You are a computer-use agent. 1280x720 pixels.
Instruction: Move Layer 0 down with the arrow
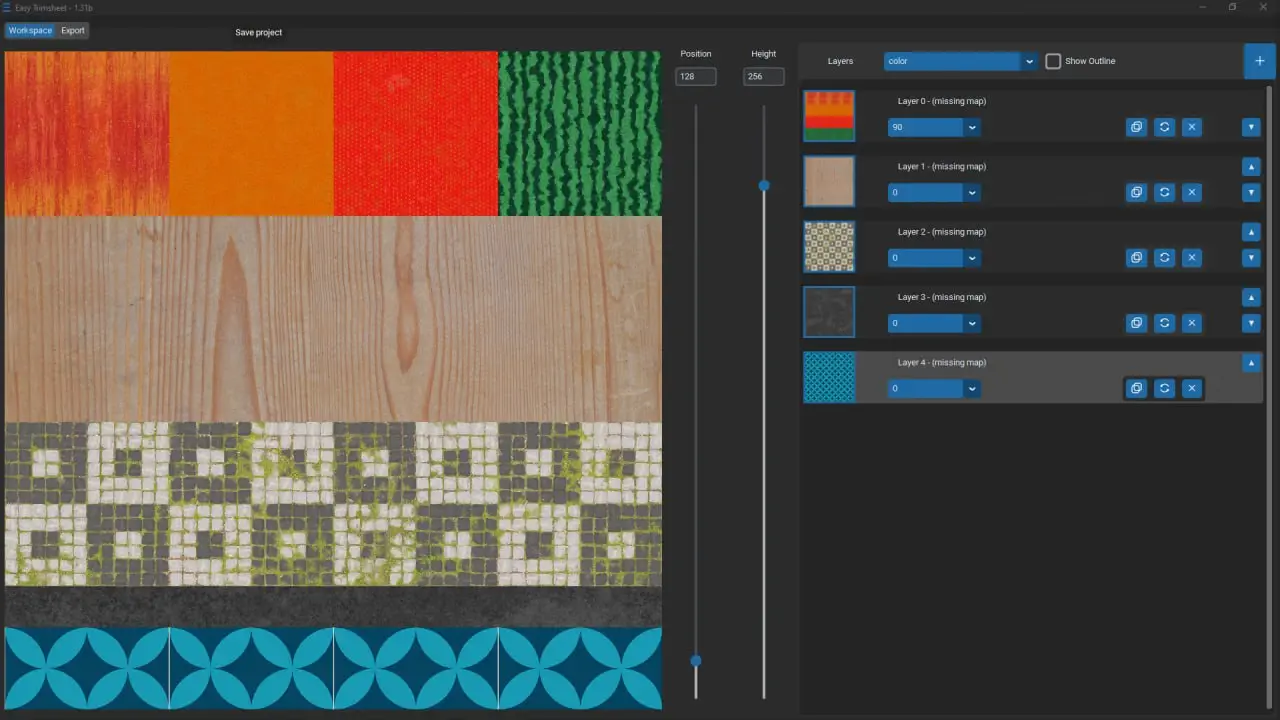pyautogui.click(x=1251, y=127)
